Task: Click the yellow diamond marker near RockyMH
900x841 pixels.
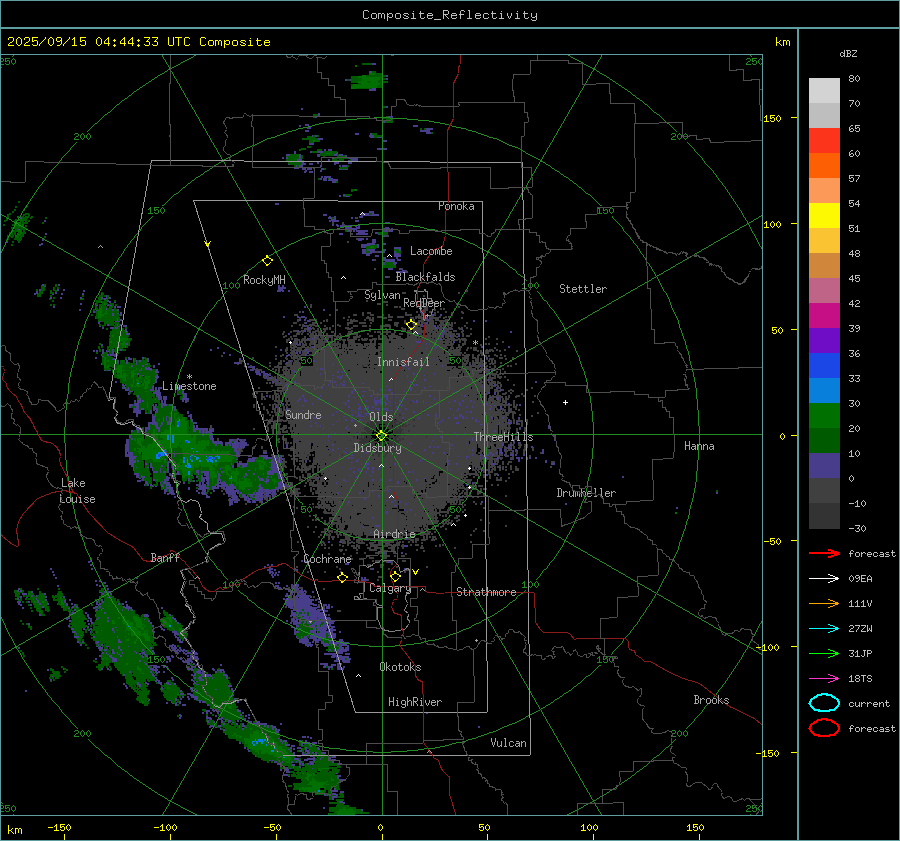Action: coord(267,261)
